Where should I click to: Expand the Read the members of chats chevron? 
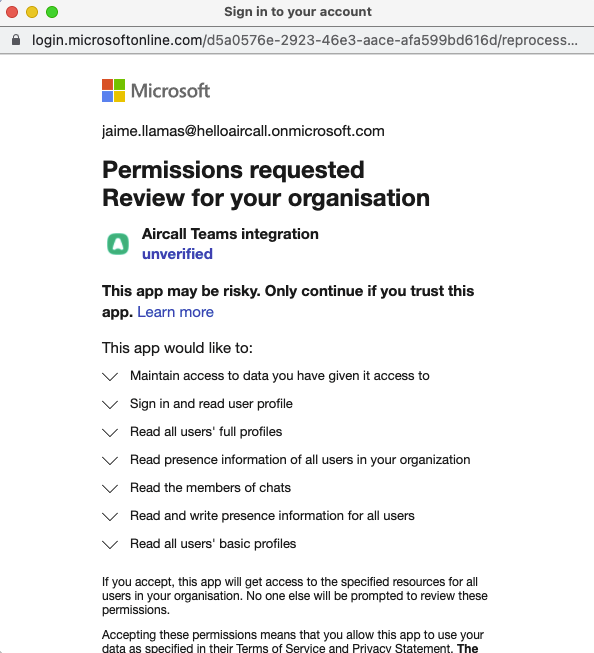(x=110, y=488)
